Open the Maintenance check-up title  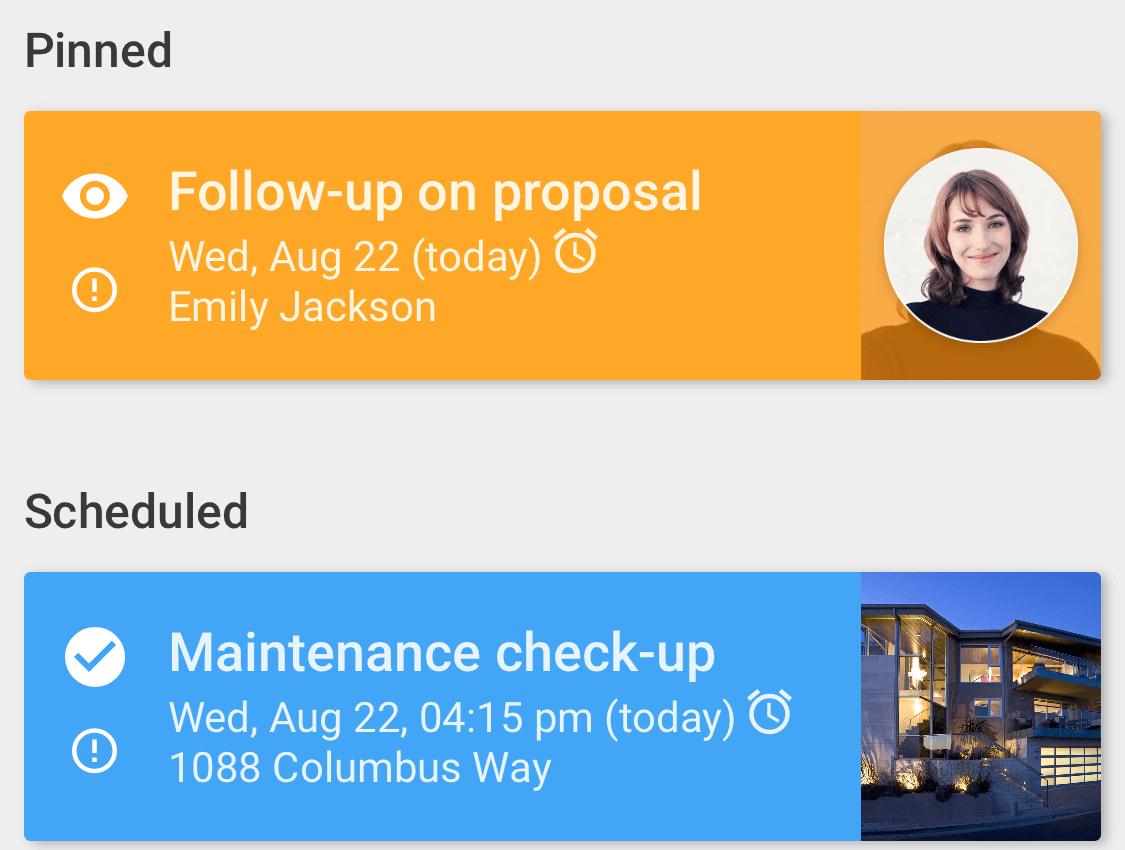pyautogui.click(x=442, y=653)
